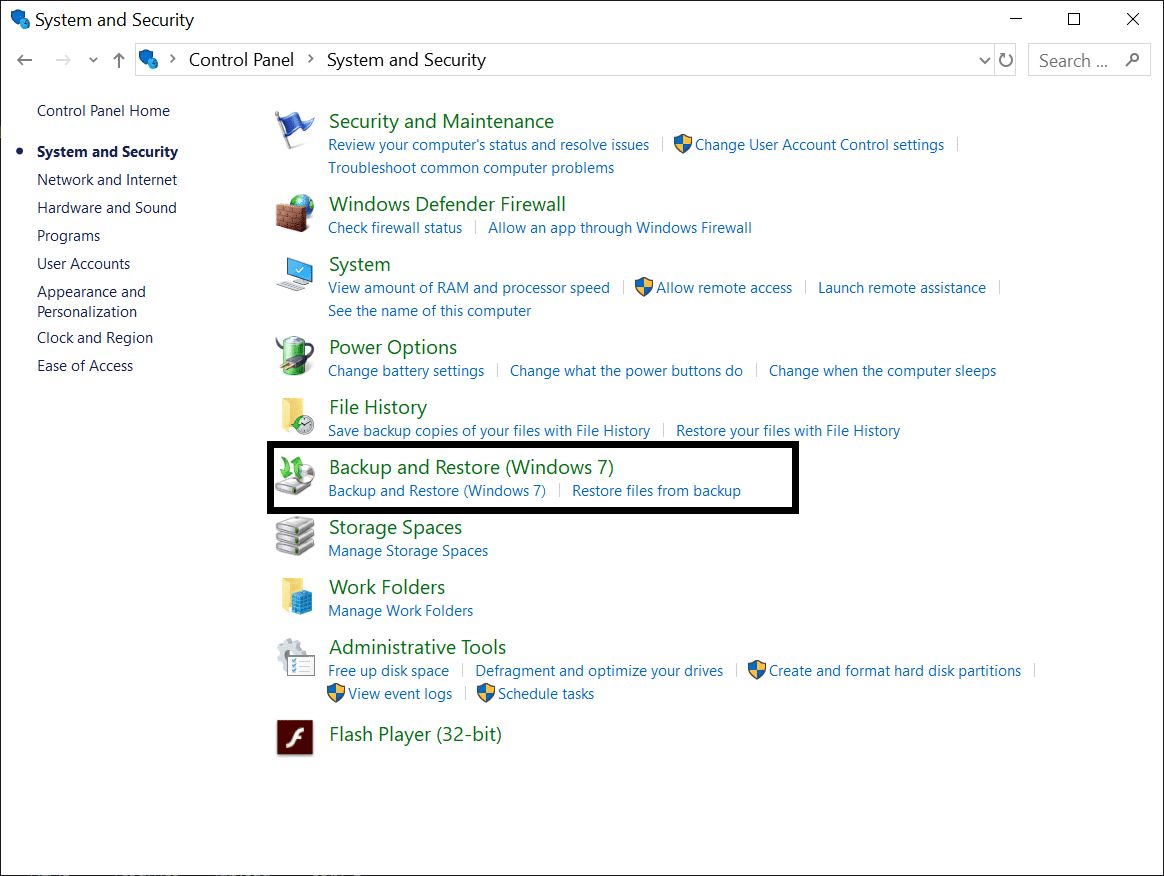Click the Backup and Restore drive icon

(296, 477)
